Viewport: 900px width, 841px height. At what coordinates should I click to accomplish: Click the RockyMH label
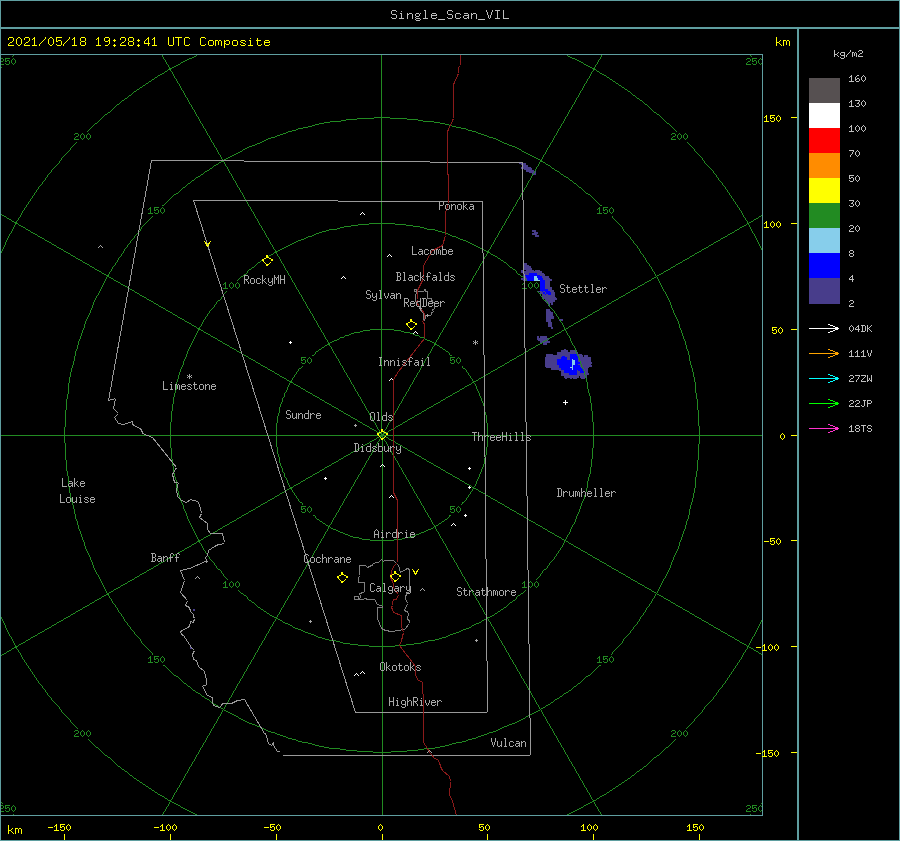[x=264, y=280]
